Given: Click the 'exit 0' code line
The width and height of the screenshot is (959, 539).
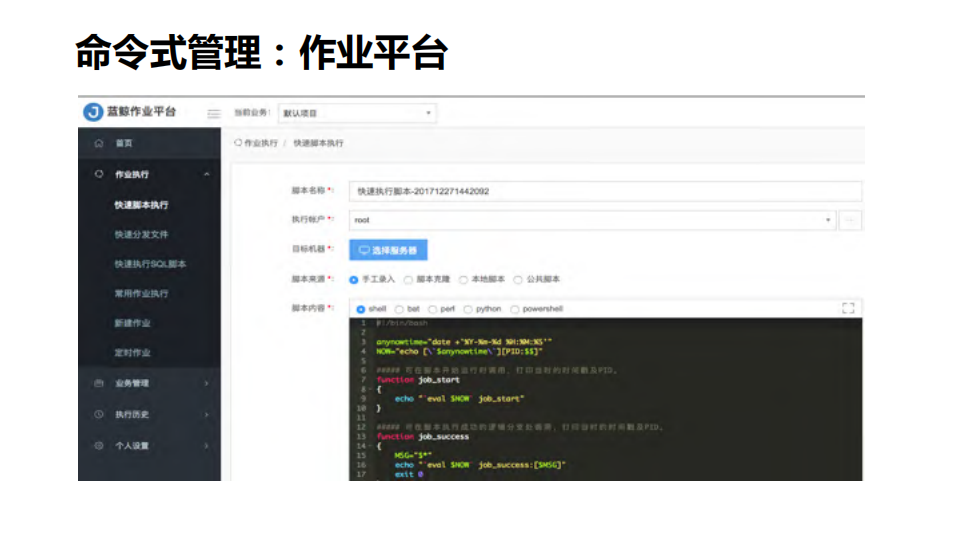Looking at the screenshot, I should tap(409, 475).
